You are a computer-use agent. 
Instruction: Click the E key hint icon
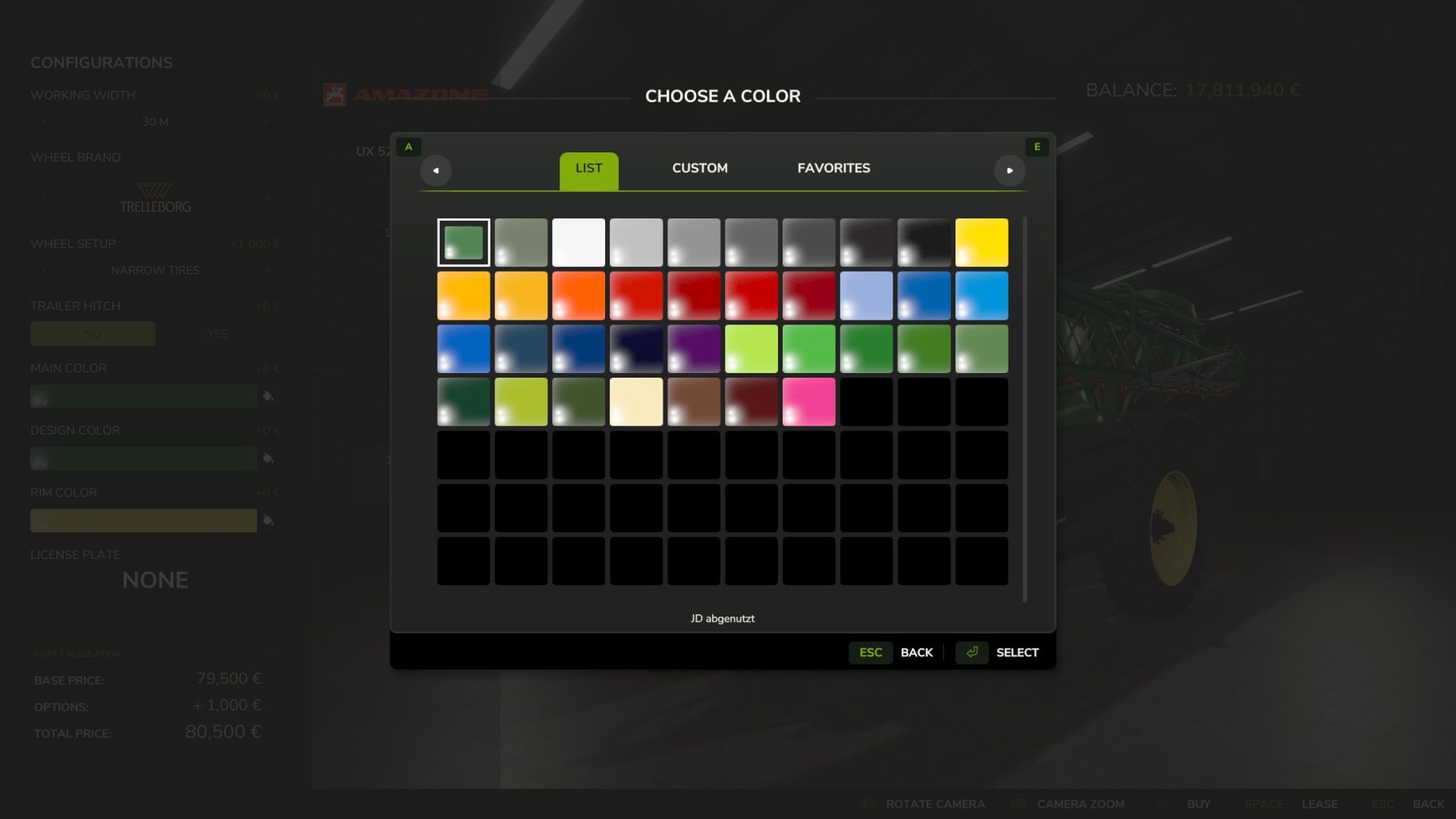coord(1037,147)
